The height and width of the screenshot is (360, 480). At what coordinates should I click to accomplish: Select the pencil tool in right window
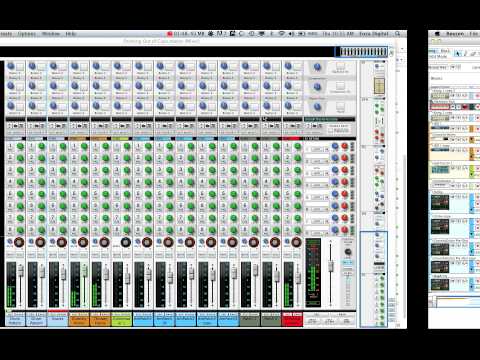tap(465, 53)
